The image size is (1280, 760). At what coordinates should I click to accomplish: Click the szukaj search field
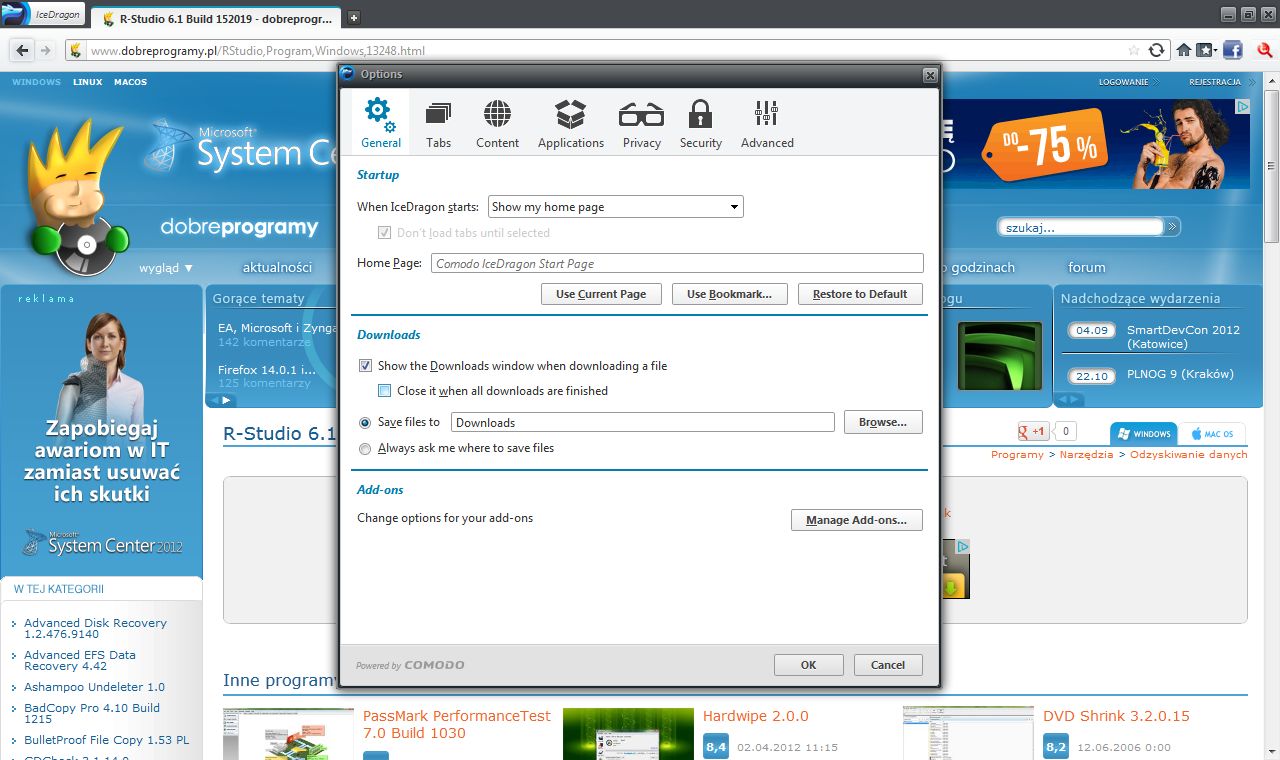click(x=1082, y=228)
